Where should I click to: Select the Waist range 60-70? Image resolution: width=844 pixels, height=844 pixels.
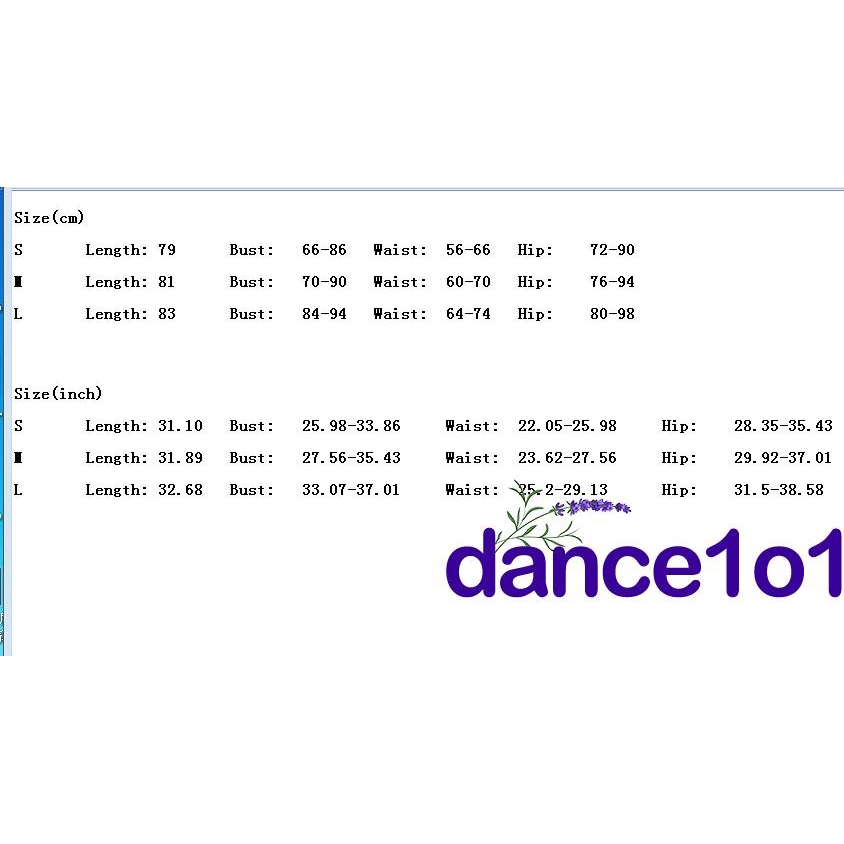[468, 282]
